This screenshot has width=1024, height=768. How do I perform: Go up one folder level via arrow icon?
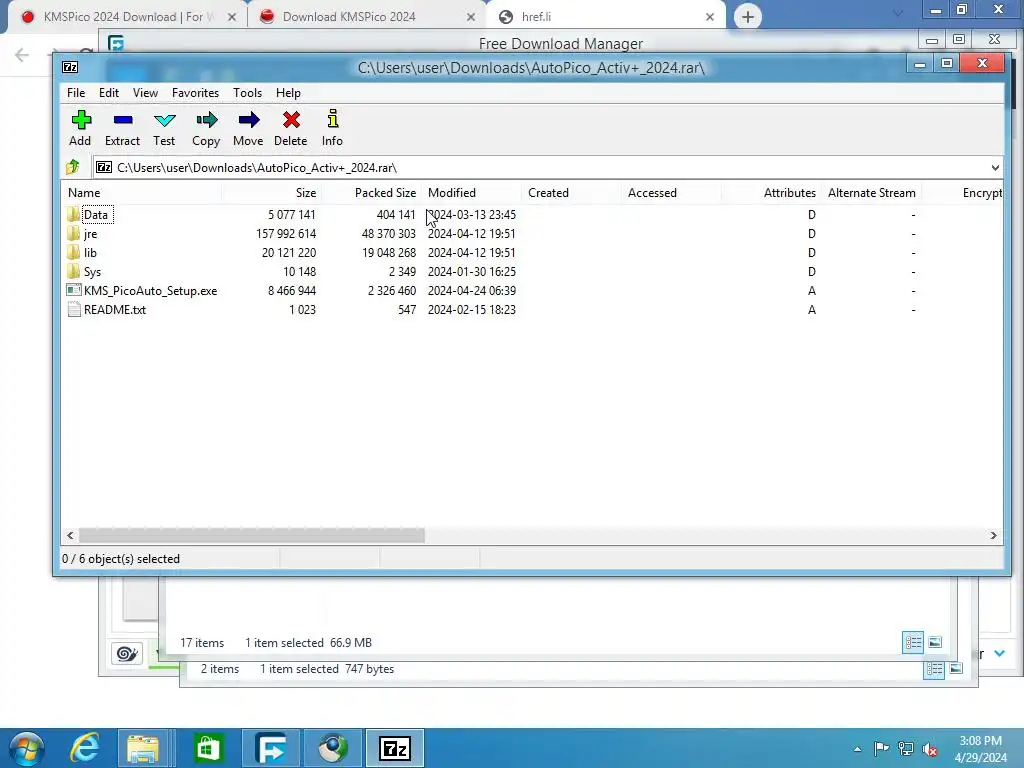pos(72,168)
